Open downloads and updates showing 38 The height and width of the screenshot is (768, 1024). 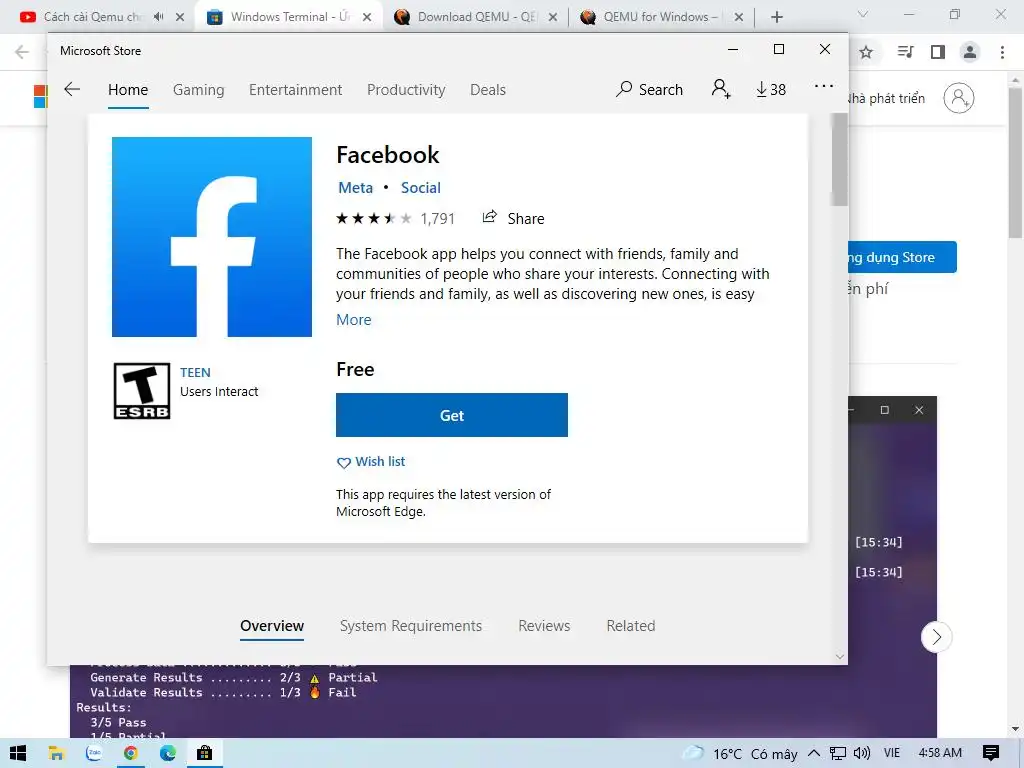click(x=771, y=89)
